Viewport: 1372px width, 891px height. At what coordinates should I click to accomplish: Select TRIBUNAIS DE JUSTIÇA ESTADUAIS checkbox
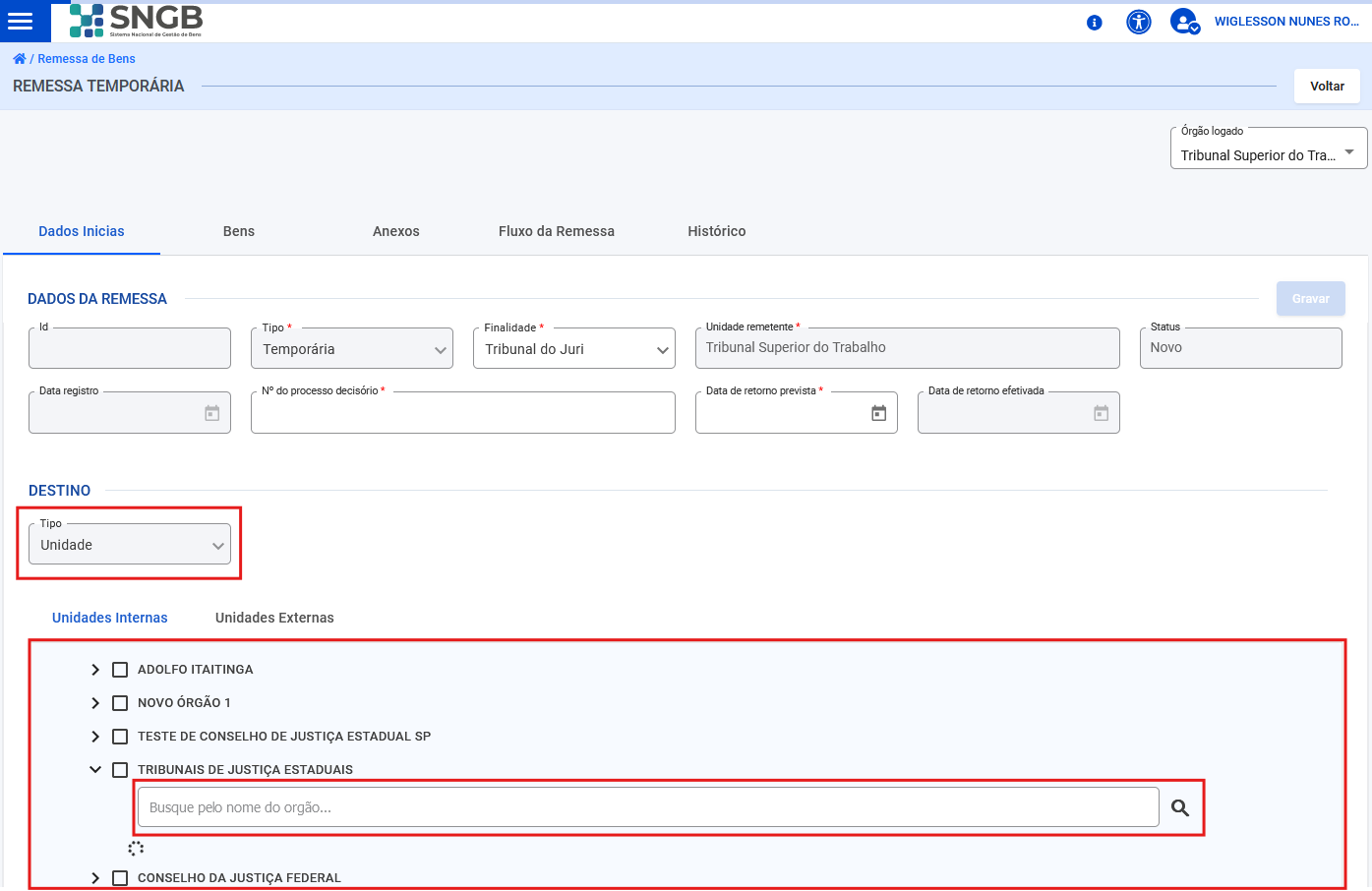[120, 770]
